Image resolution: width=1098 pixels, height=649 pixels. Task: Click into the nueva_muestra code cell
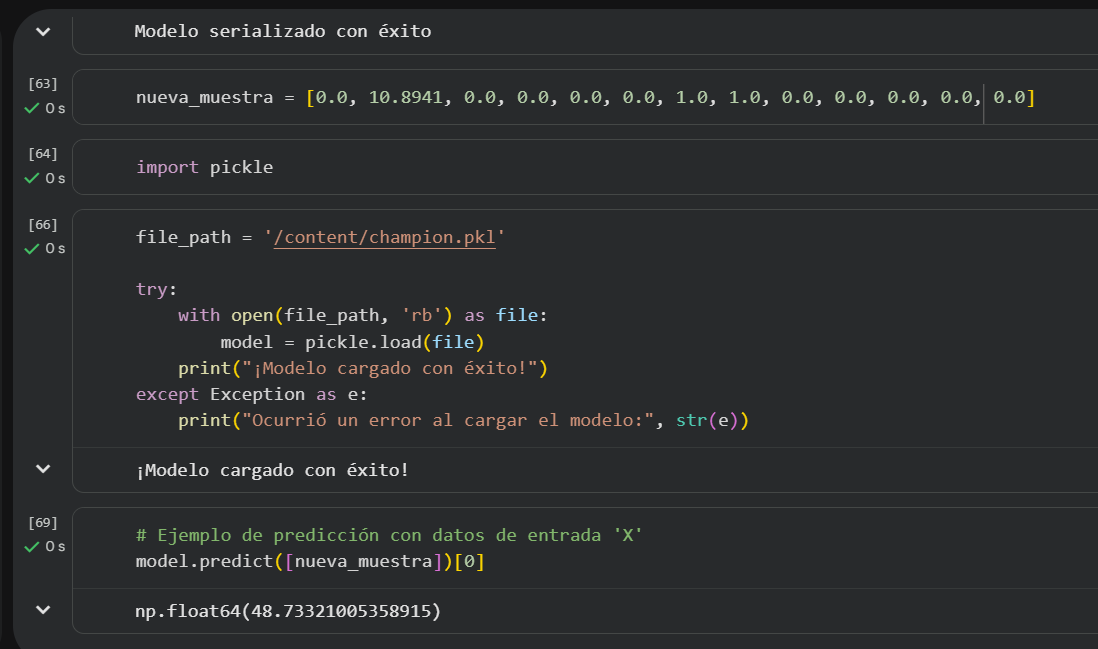(585, 97)
